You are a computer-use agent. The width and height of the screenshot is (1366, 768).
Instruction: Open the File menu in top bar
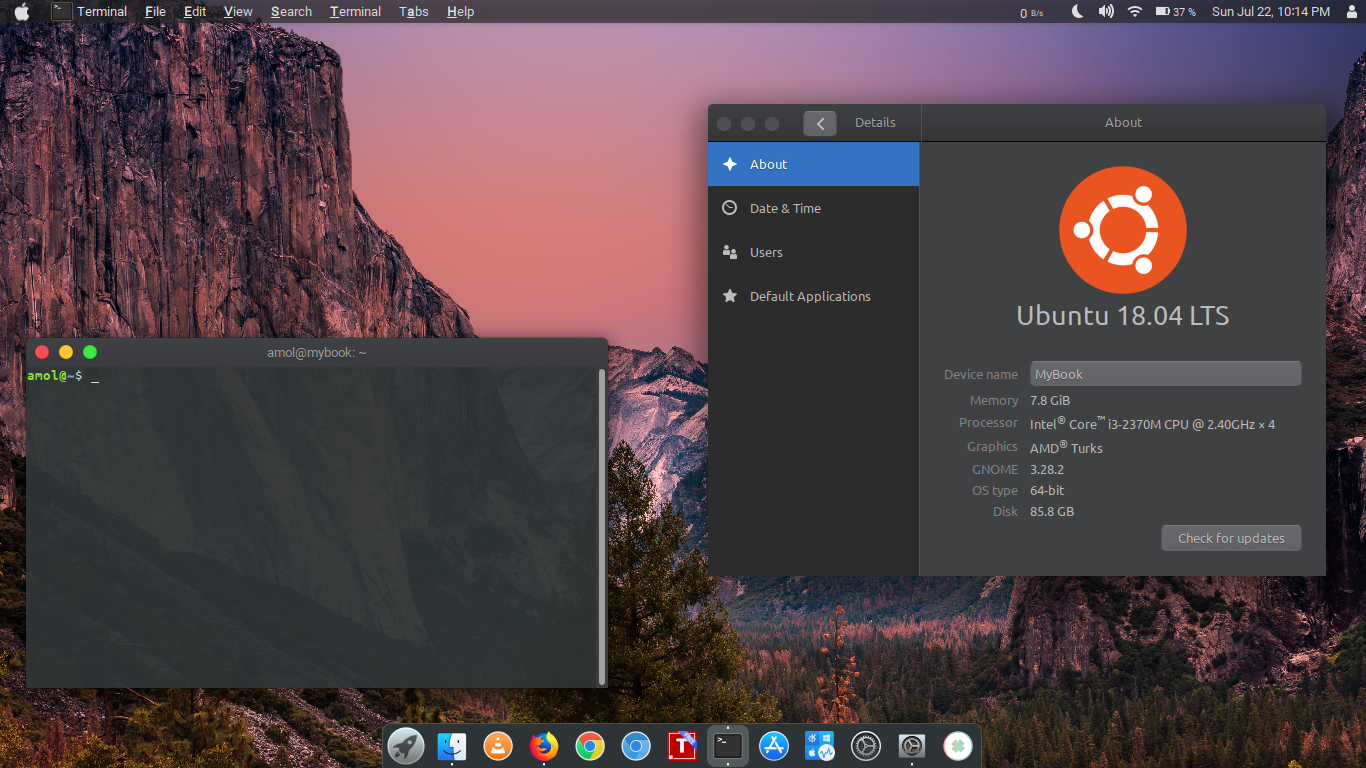coord(155,12)
